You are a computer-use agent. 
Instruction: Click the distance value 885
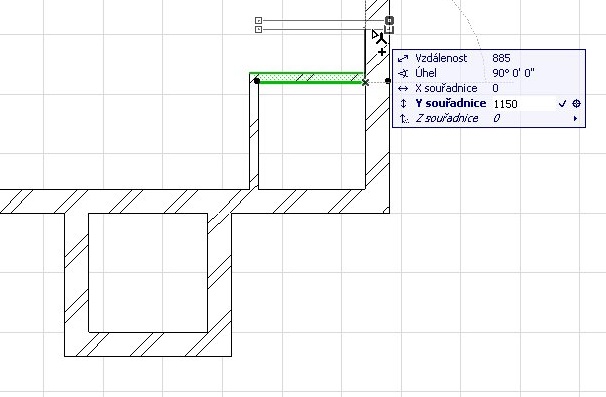point(501,58)
